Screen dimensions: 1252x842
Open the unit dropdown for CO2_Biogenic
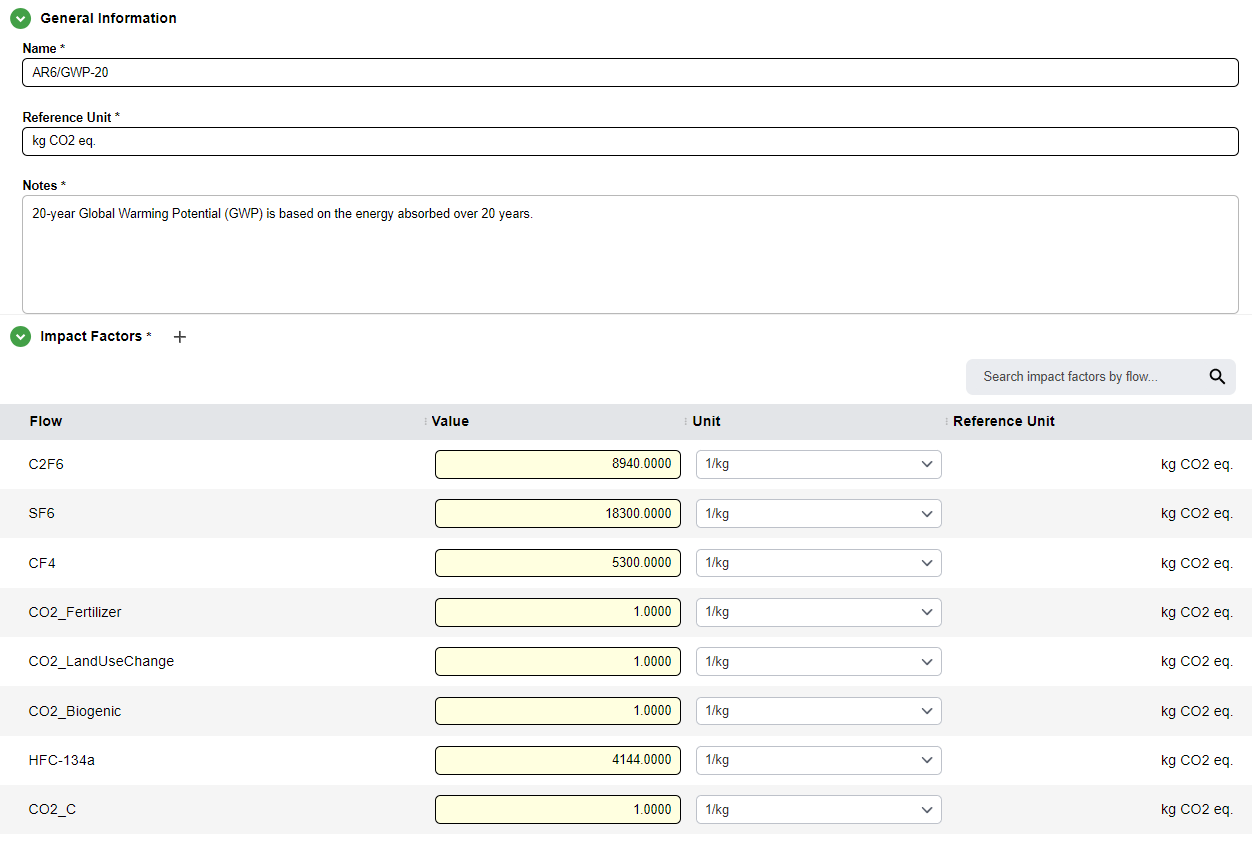(819, 711)
